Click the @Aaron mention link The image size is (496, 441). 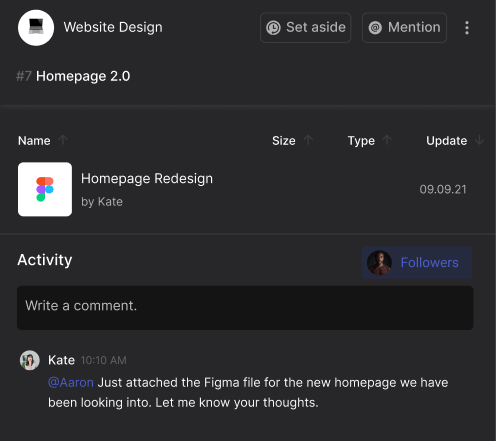pyautogui.click(x=71, y=382)
